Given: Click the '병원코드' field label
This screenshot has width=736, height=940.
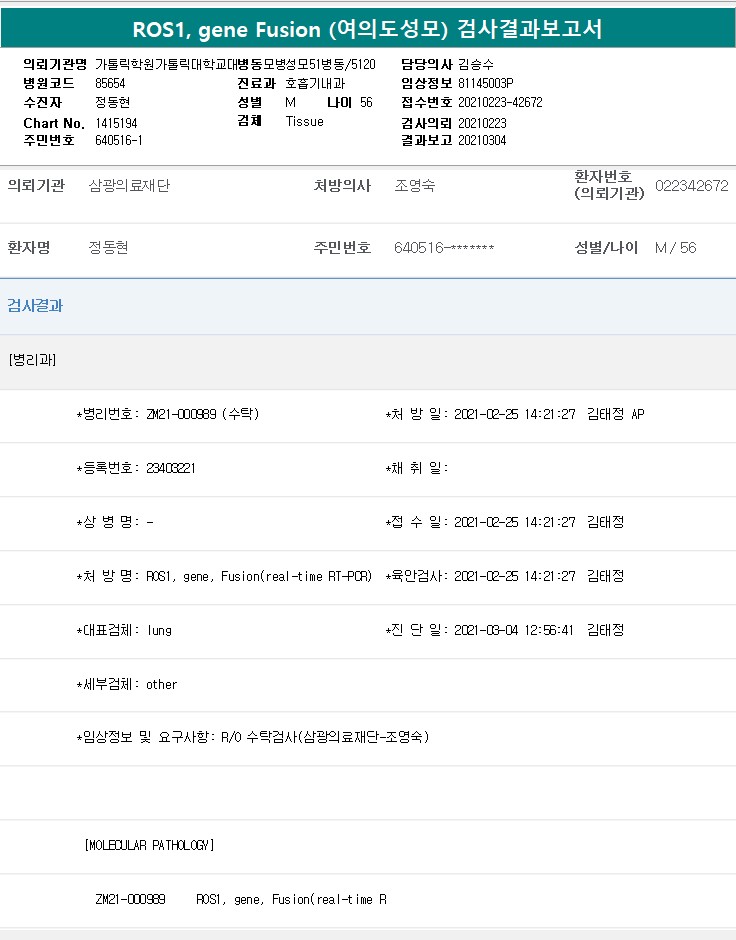Looking at the screenshot, I should (49, 83).
